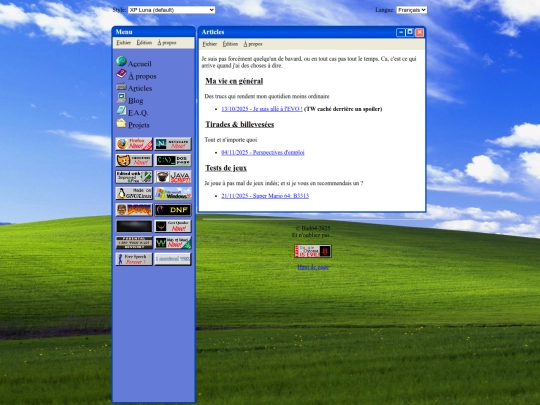Open the F.A.Q. sidebar link
The height and width of the screenshot is (405, 540).
(x=138, y=113)
